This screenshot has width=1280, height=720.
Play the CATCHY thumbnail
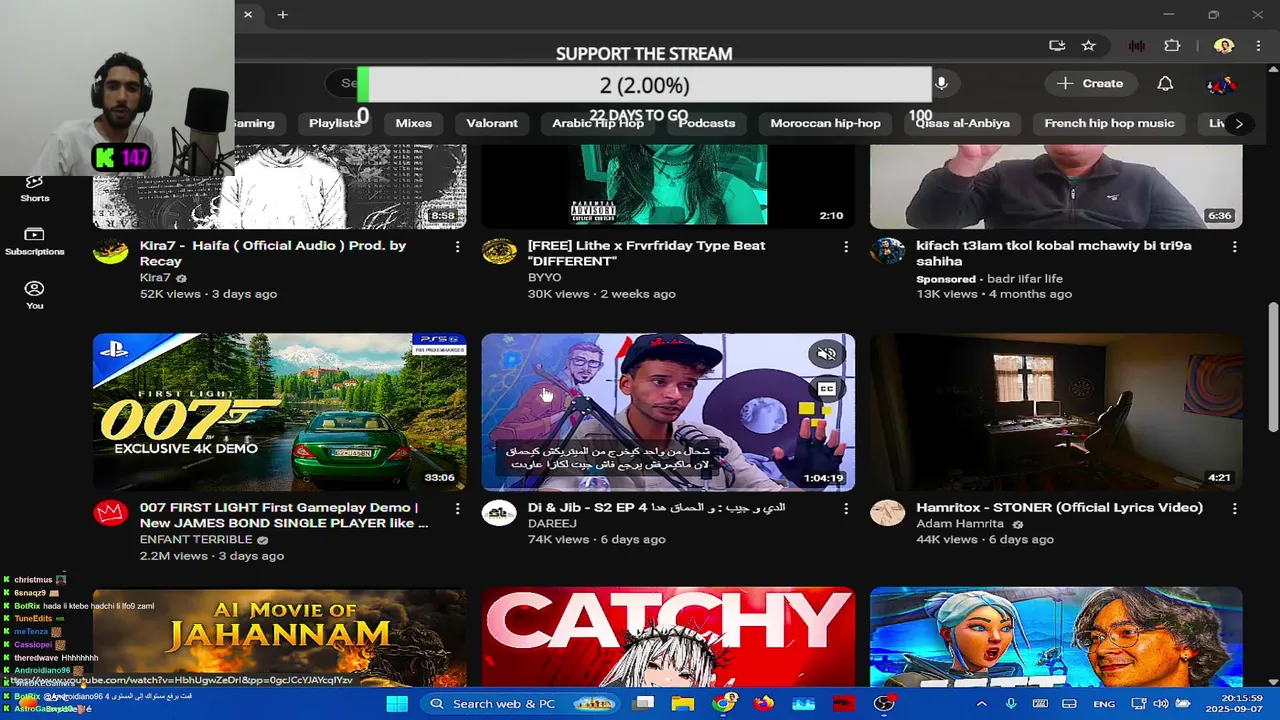pyautogui.click(x=668, y=637)
